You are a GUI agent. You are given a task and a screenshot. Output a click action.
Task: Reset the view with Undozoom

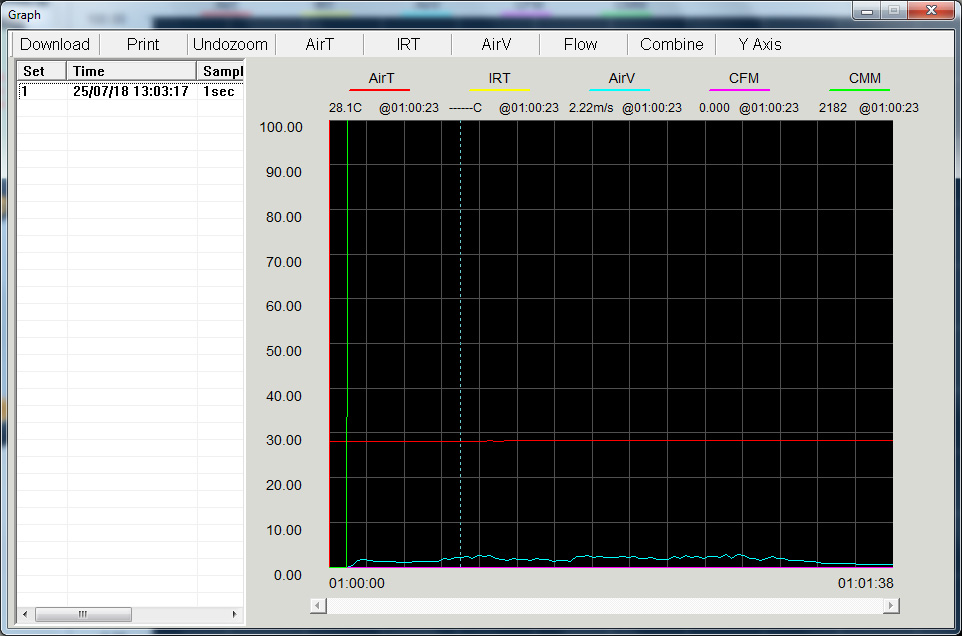230,44
